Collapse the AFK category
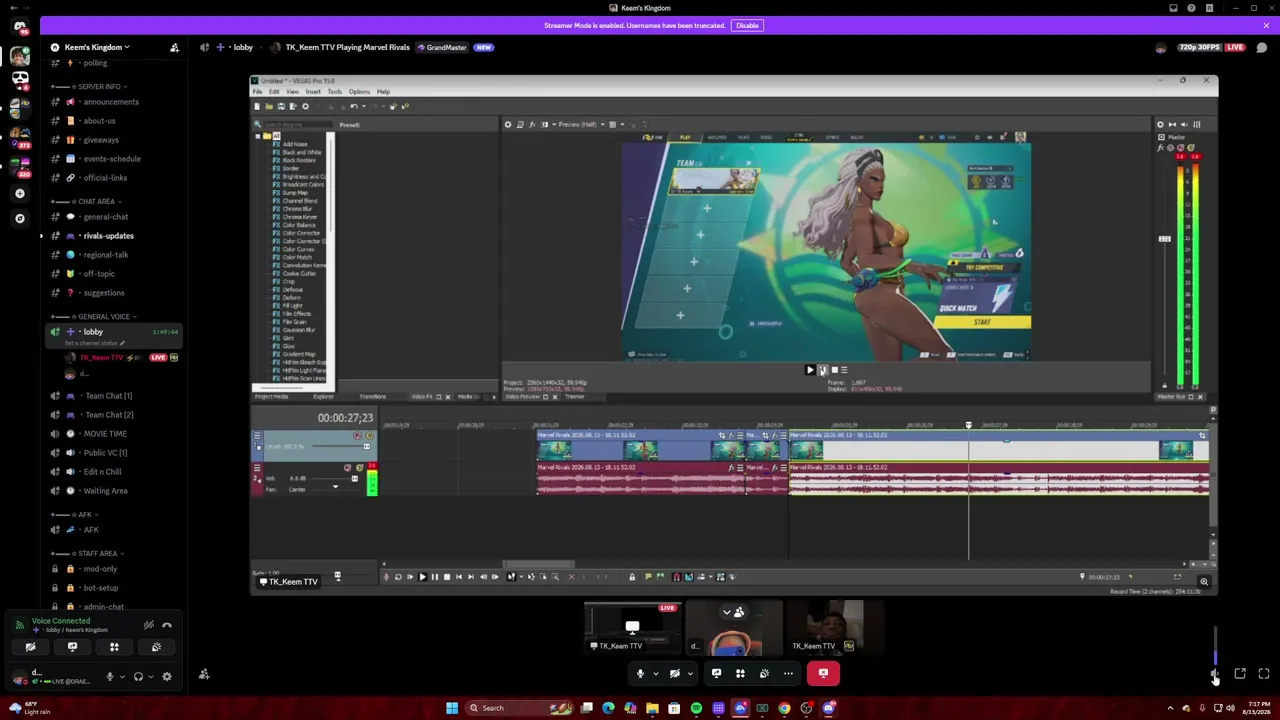This screenshot has height=720, width=1280. pyautogui.click(x=74, y=515)
